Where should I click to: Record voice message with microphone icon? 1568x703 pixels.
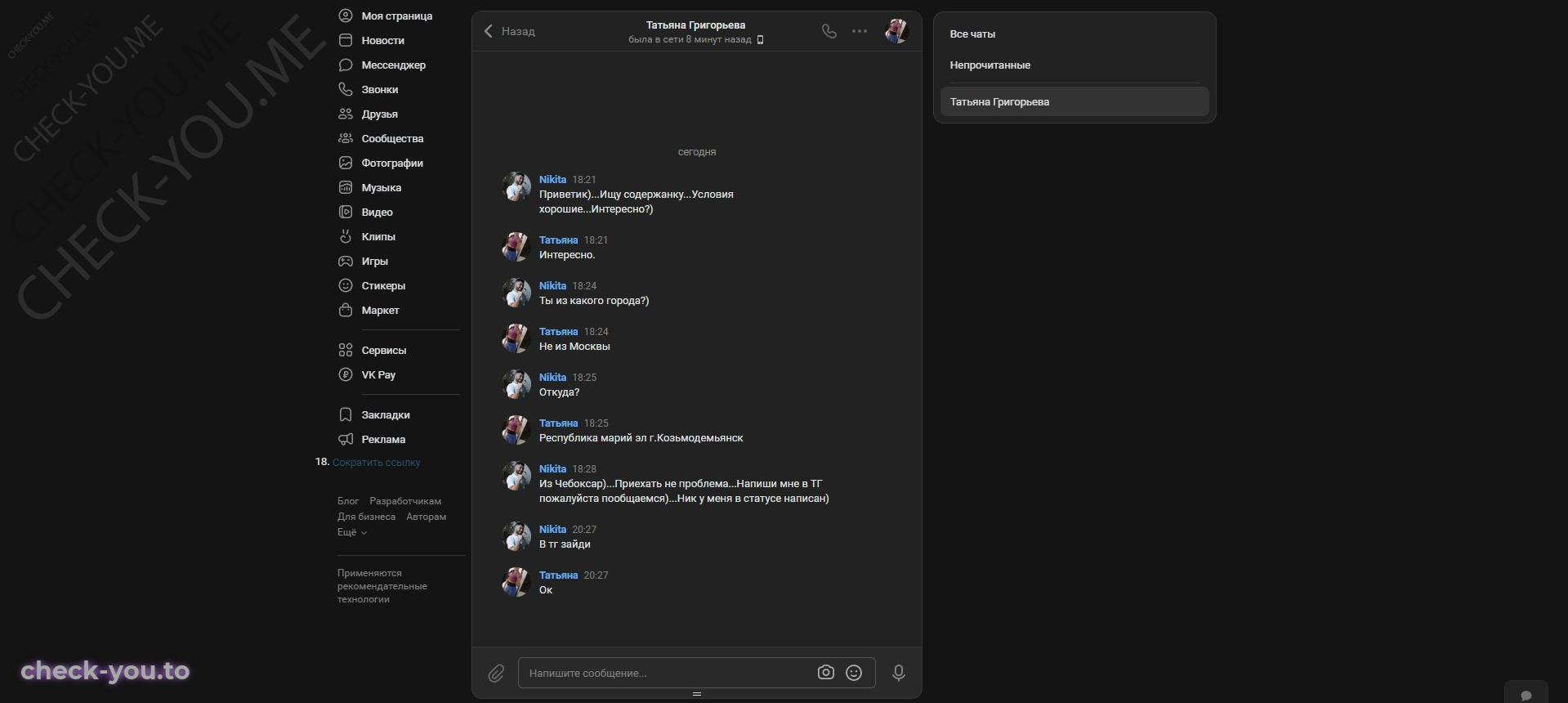pyautogui.click(x=899, y=672)
